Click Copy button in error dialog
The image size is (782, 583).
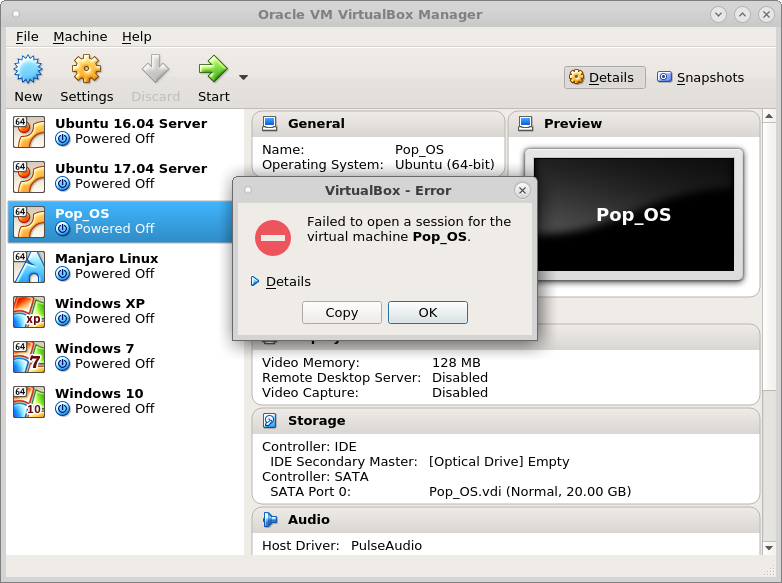coord(342,313)
